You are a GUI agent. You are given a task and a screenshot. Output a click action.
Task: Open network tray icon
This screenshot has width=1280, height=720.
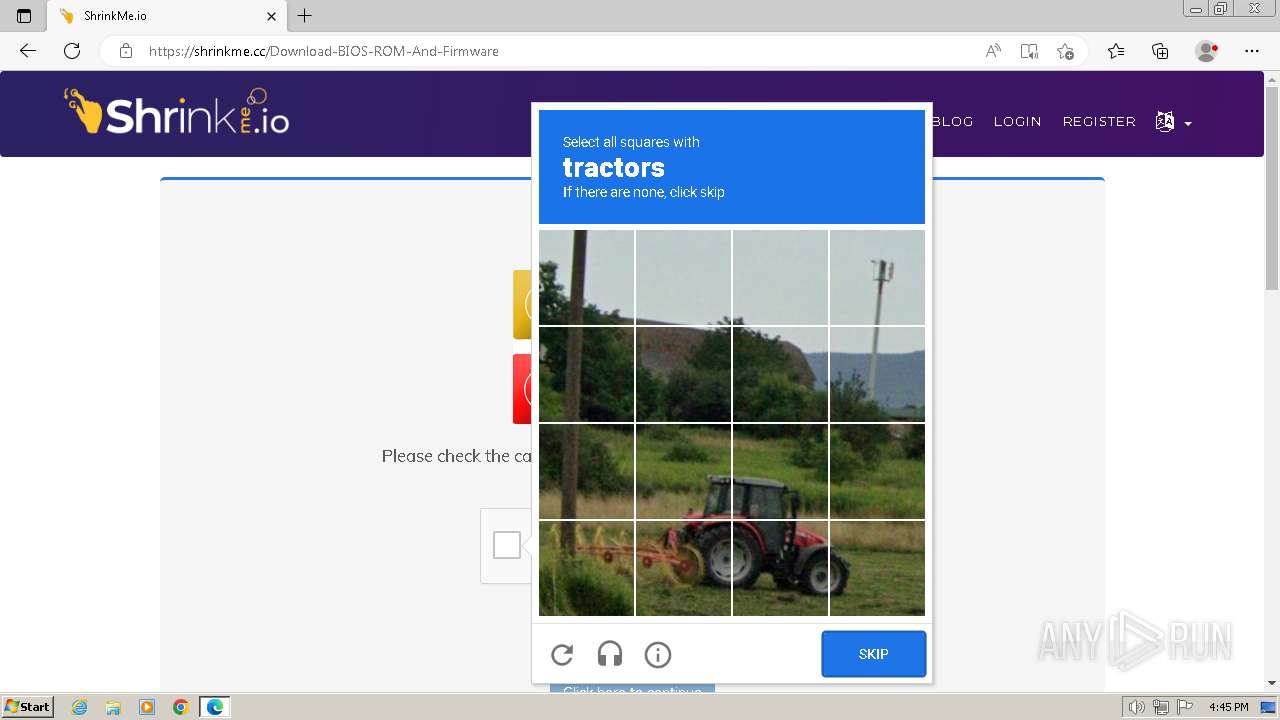click(x=1161, y=707)
